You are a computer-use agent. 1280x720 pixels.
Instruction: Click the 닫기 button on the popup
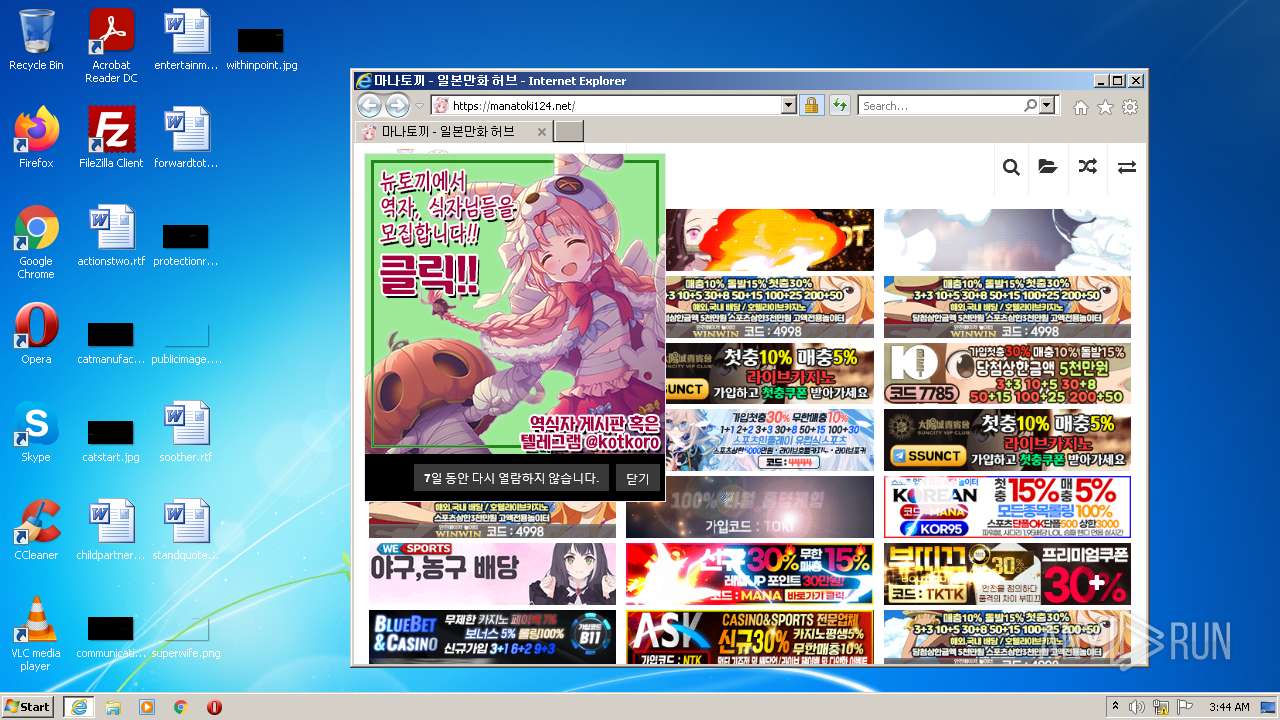pyautogui.click(x=638, y=478)
